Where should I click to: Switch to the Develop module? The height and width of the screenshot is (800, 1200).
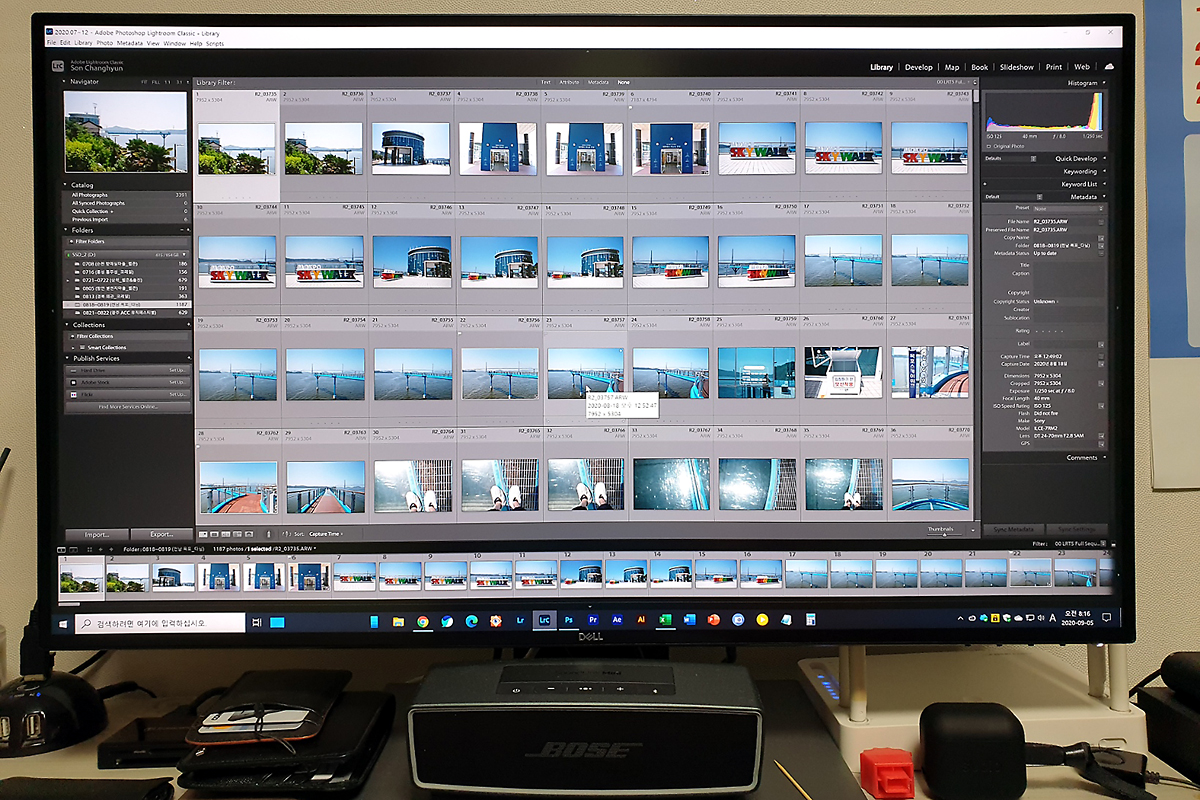click(918, 67)
